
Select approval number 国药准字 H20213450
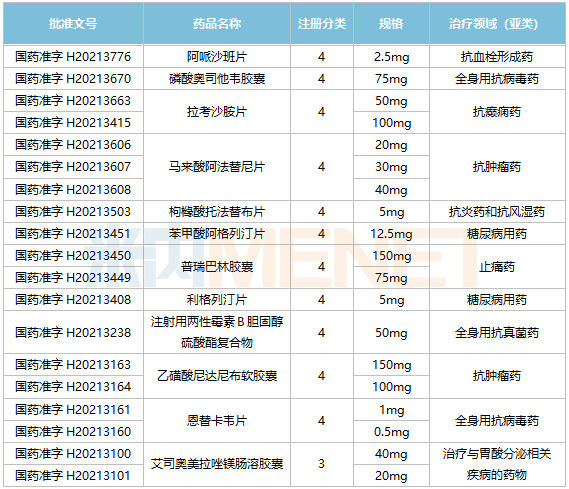click(73, 256)
